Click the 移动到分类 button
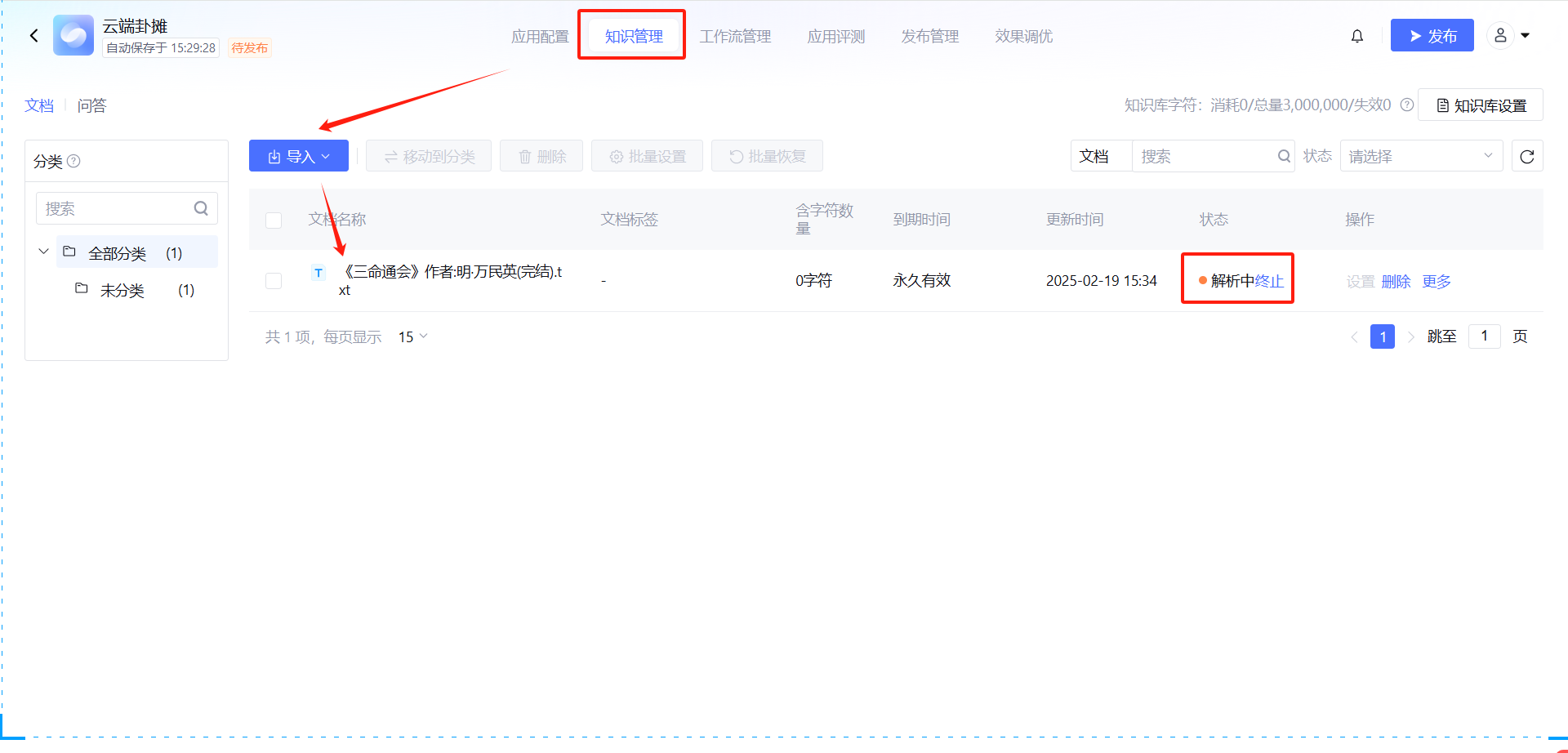The width and height of the screenshot is (1568, 753). point(429,156)
